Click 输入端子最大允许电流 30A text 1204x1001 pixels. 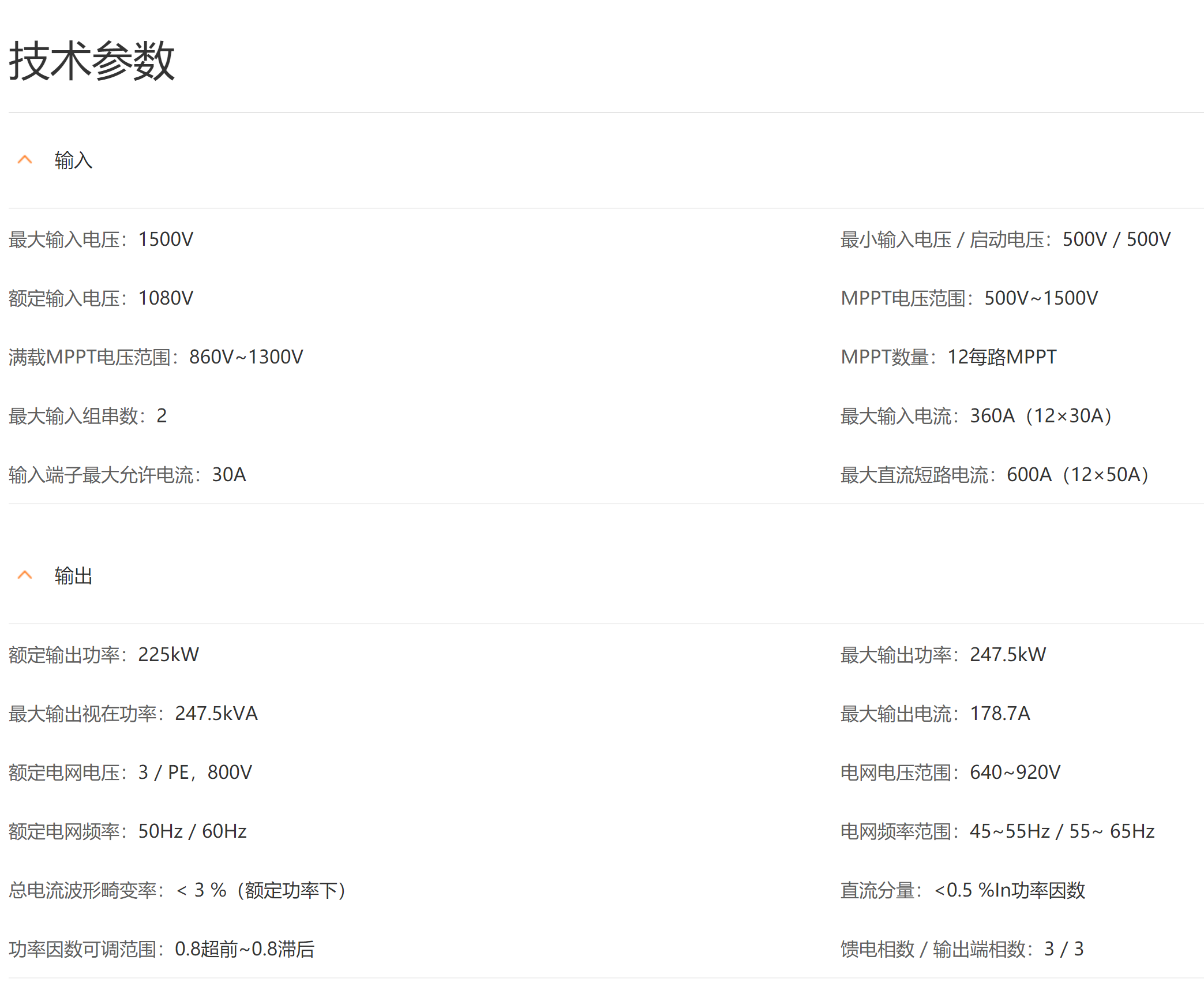pos(127,475)
